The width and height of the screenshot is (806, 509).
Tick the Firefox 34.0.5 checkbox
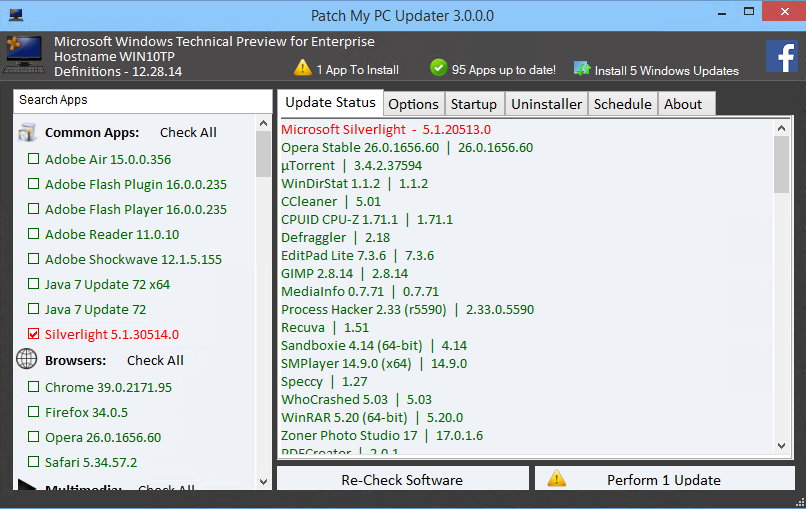[34, 412]
